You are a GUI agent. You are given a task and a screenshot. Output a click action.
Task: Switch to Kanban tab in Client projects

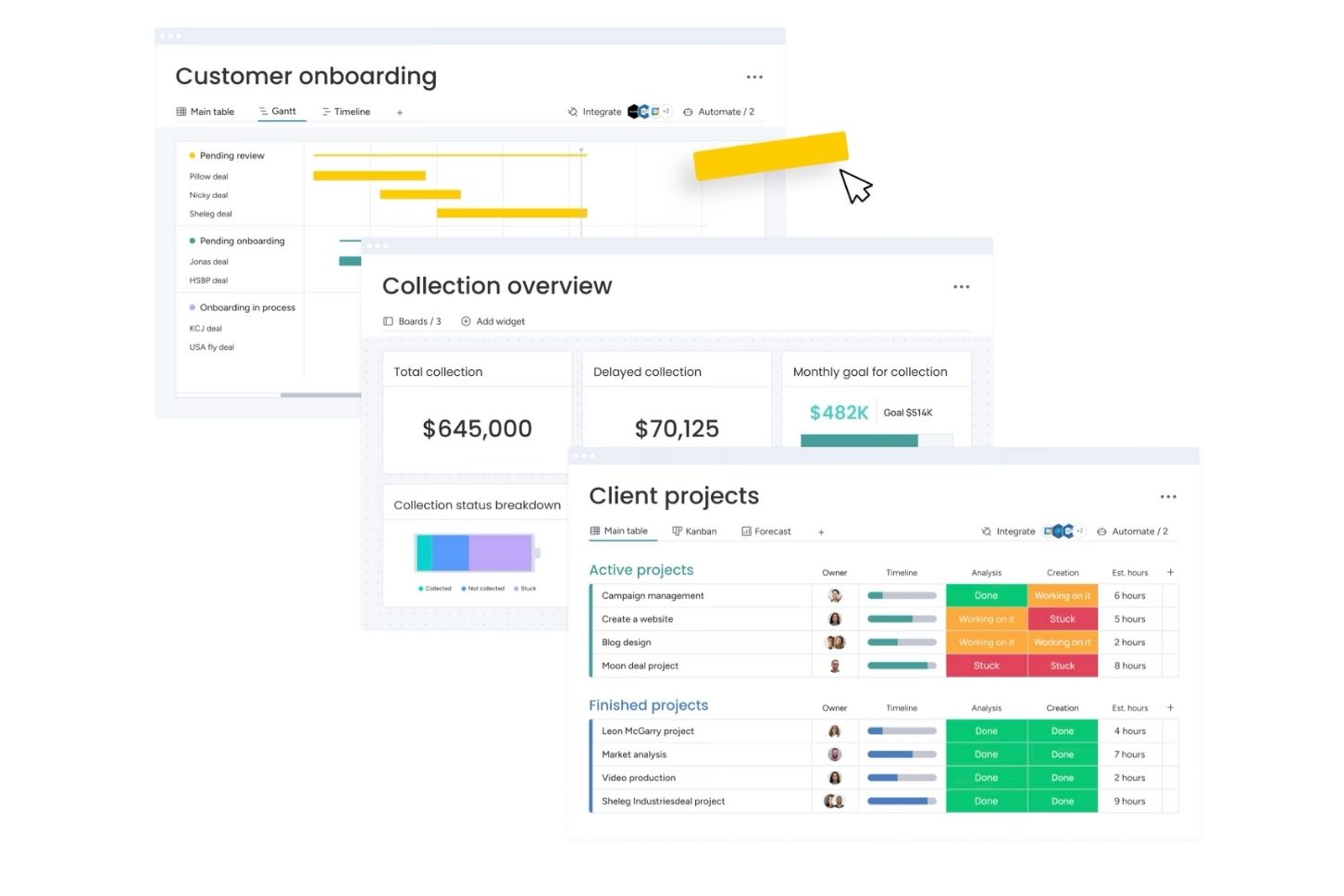click(x=694, y=532)
